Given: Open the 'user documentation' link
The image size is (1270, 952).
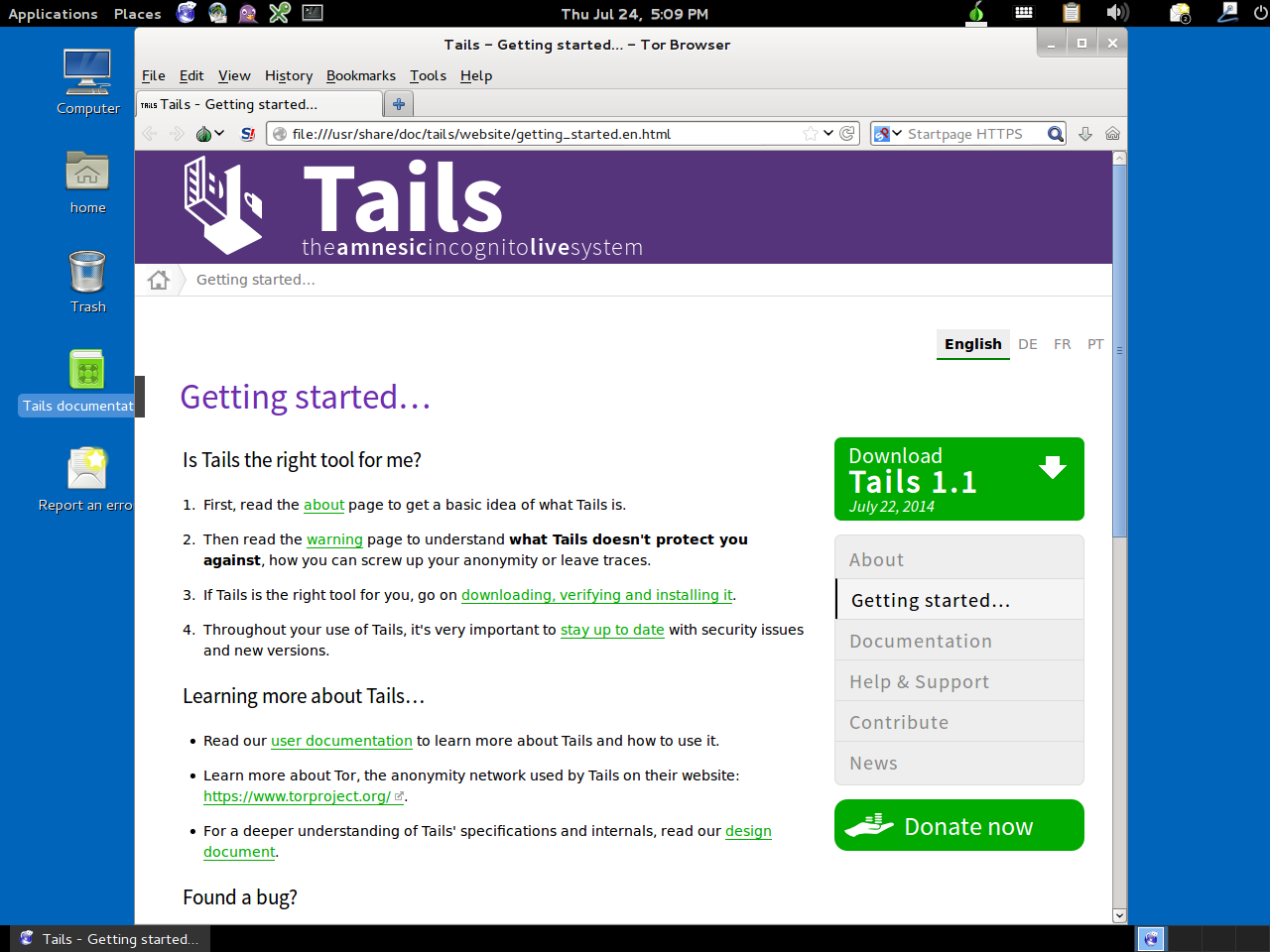Looking at the screenshot, I should 341,741.
